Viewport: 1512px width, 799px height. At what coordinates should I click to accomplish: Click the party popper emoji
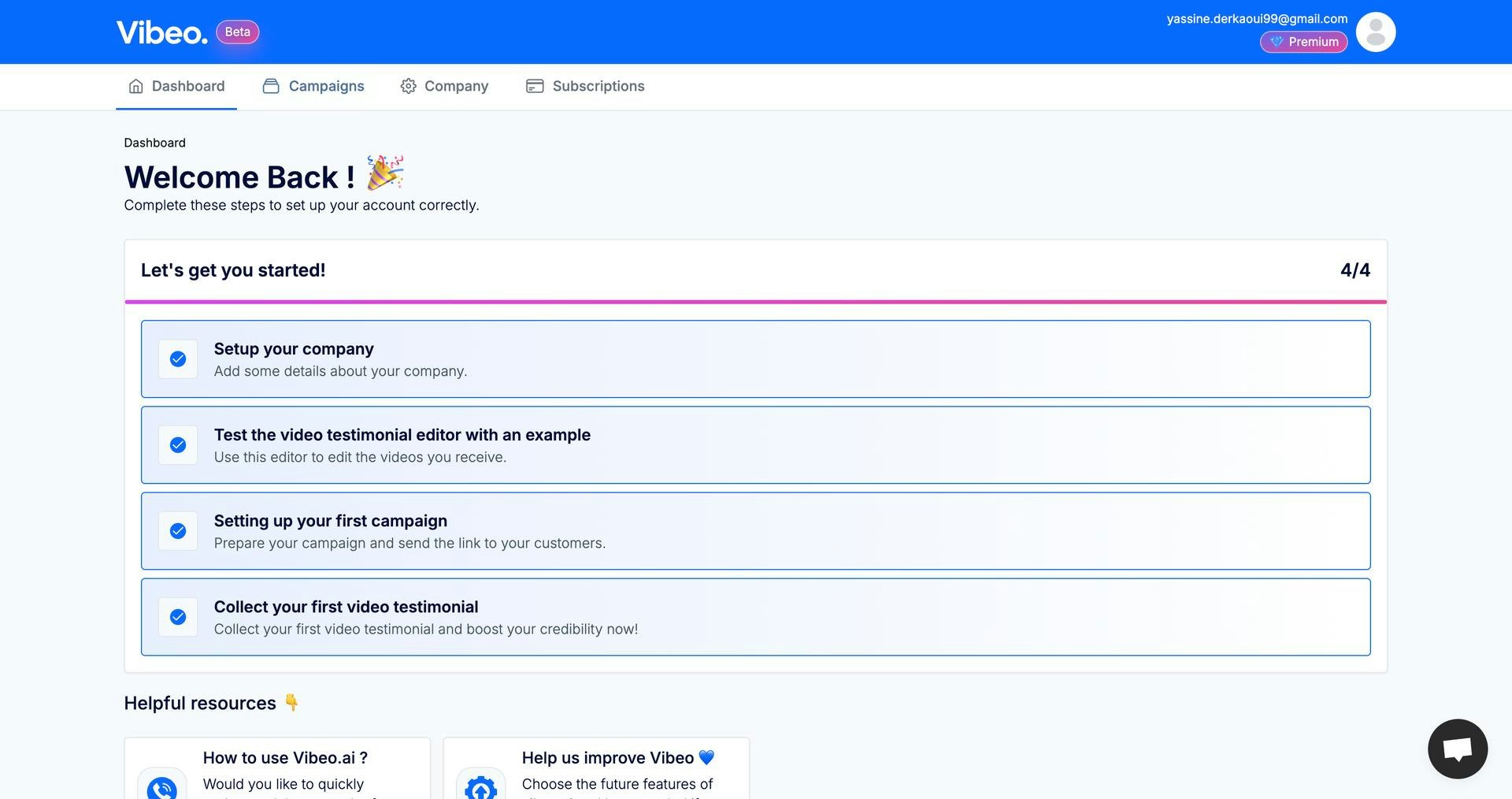click(385, 173)
